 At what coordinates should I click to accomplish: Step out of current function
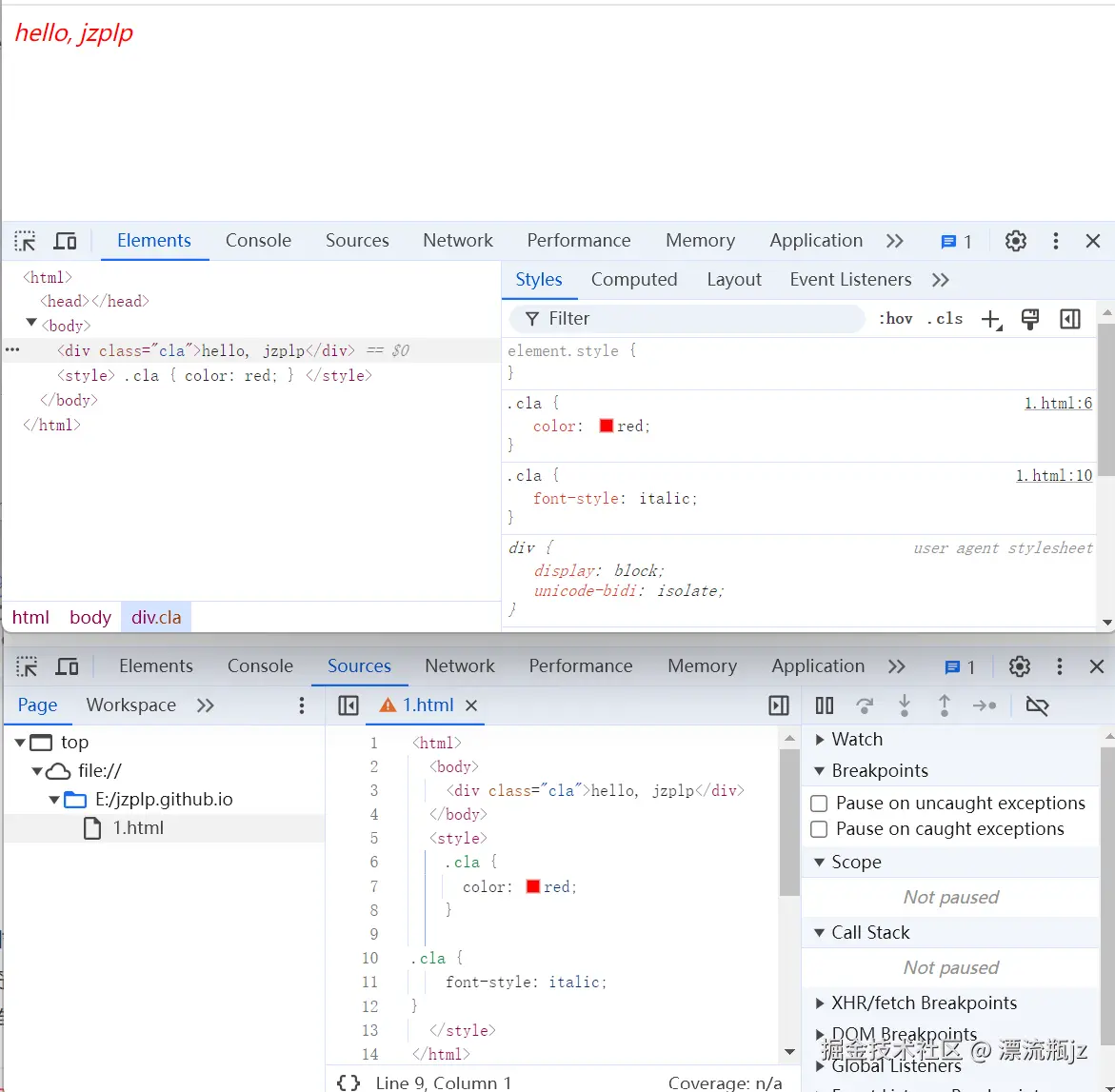click(x=944, y=705)
